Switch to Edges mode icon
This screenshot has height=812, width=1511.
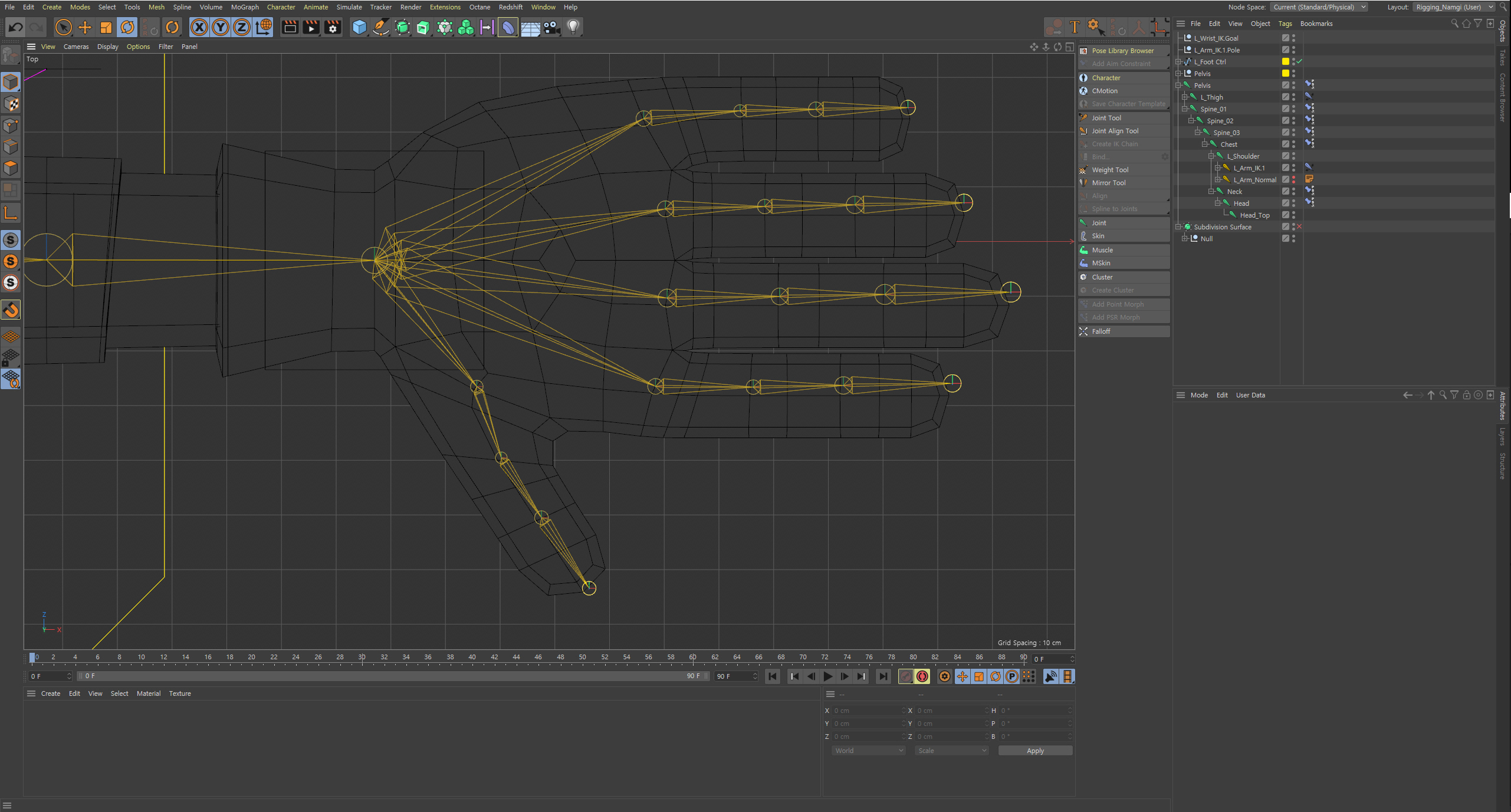click(11, 147)
